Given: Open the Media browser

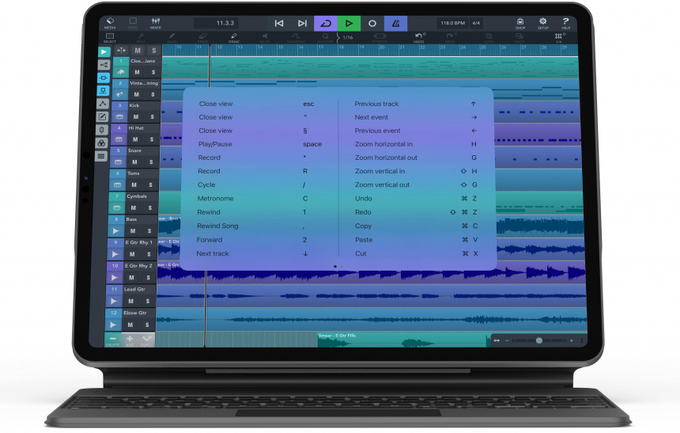Looking at the screenshot, I should click(x=110, y=23).
